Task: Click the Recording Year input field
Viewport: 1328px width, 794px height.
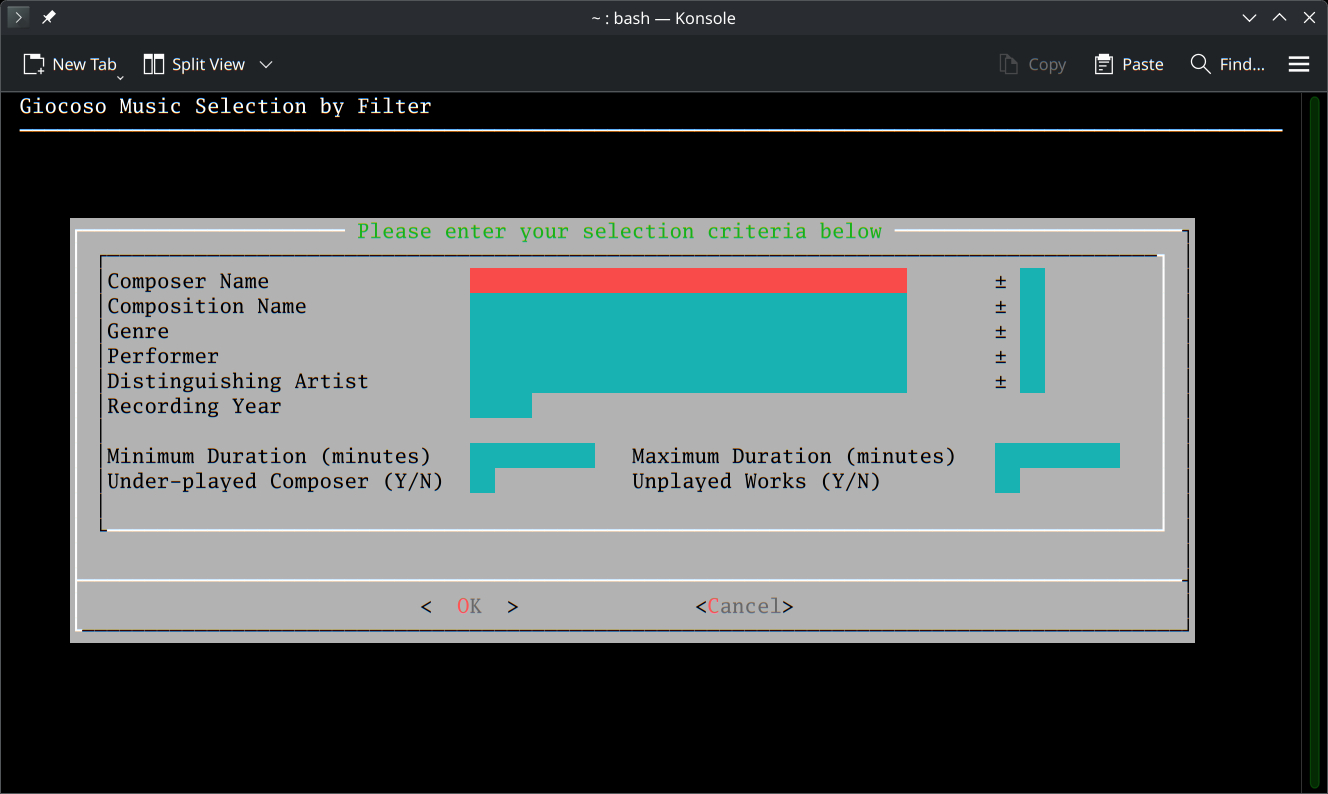Action: pos(500,406)
